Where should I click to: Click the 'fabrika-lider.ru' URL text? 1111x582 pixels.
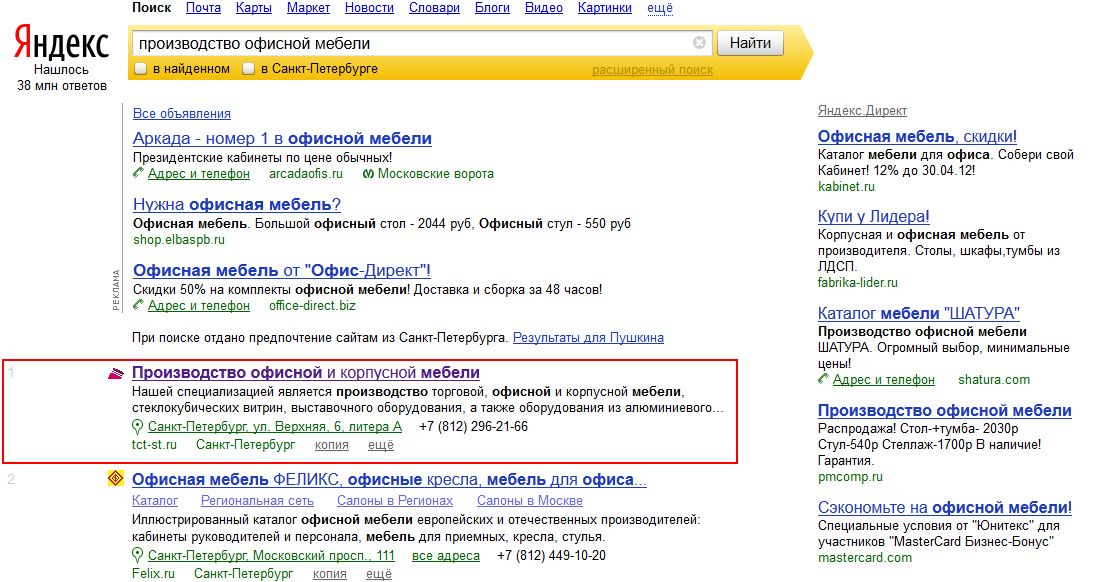(x=857, y=282)
